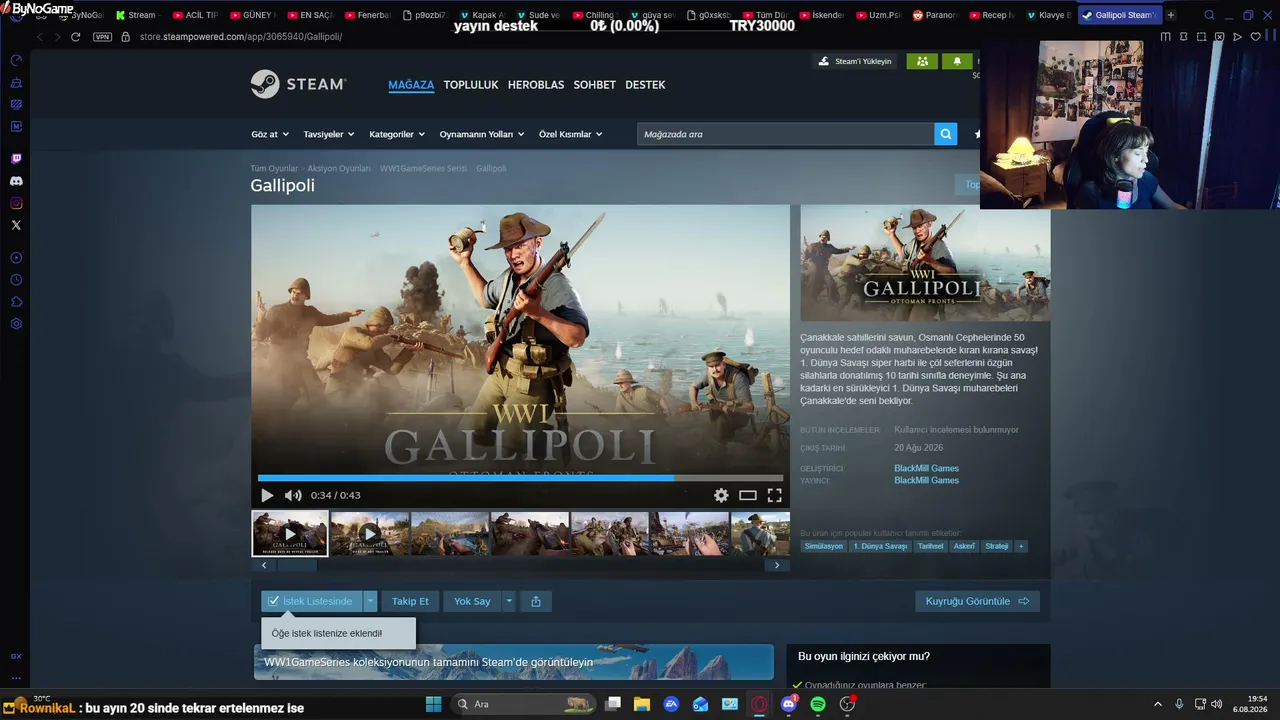1280x720 pixels.
Task: Open Yok Say options dropdown arrow
Action: tap(509, 601)
